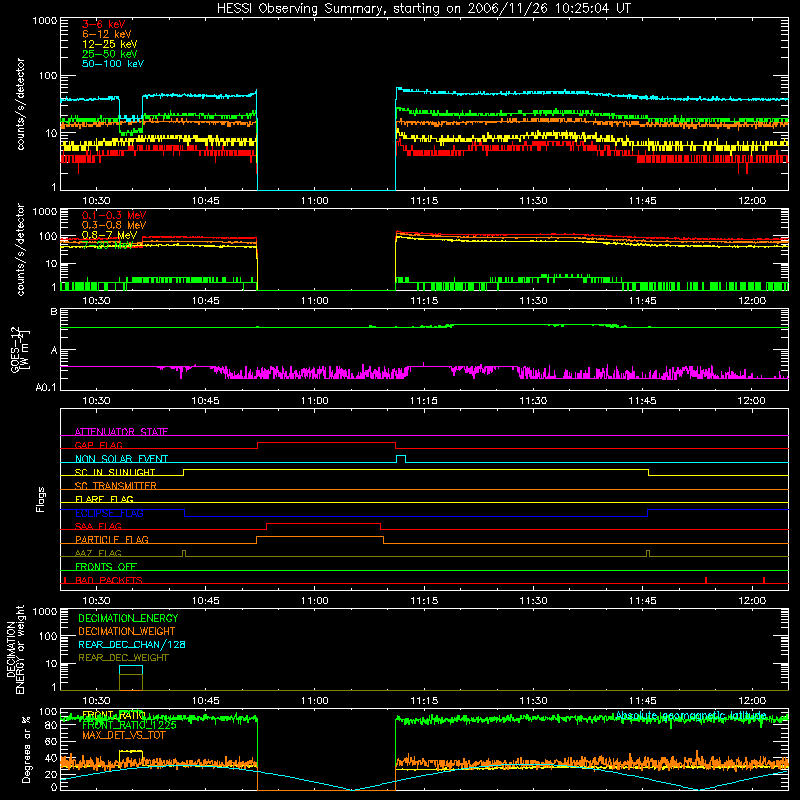
Task: Select the NON_SOLAR_EVENT flag label
Action: (121, 459)
